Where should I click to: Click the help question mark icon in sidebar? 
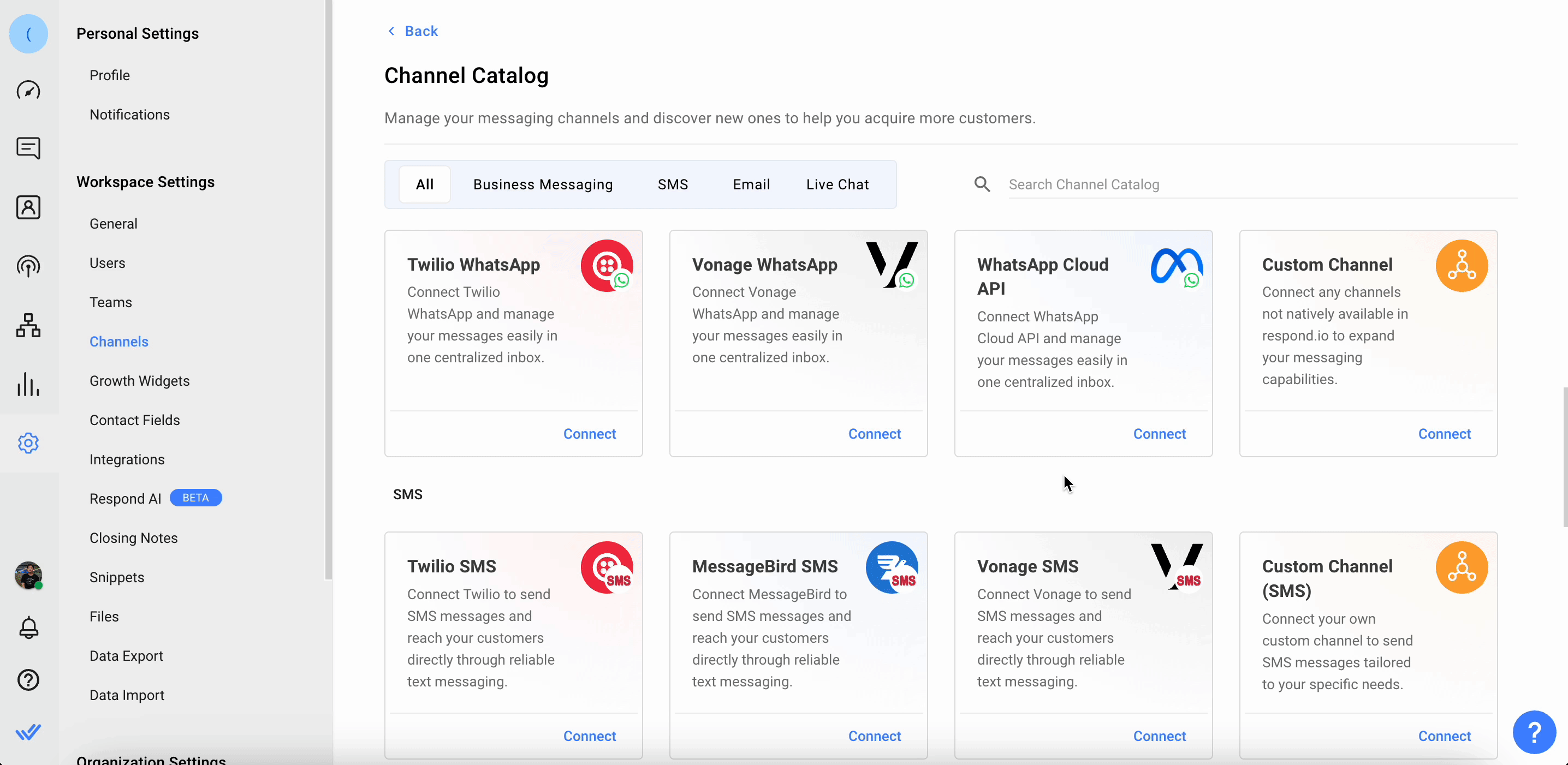tap(28, 680)
